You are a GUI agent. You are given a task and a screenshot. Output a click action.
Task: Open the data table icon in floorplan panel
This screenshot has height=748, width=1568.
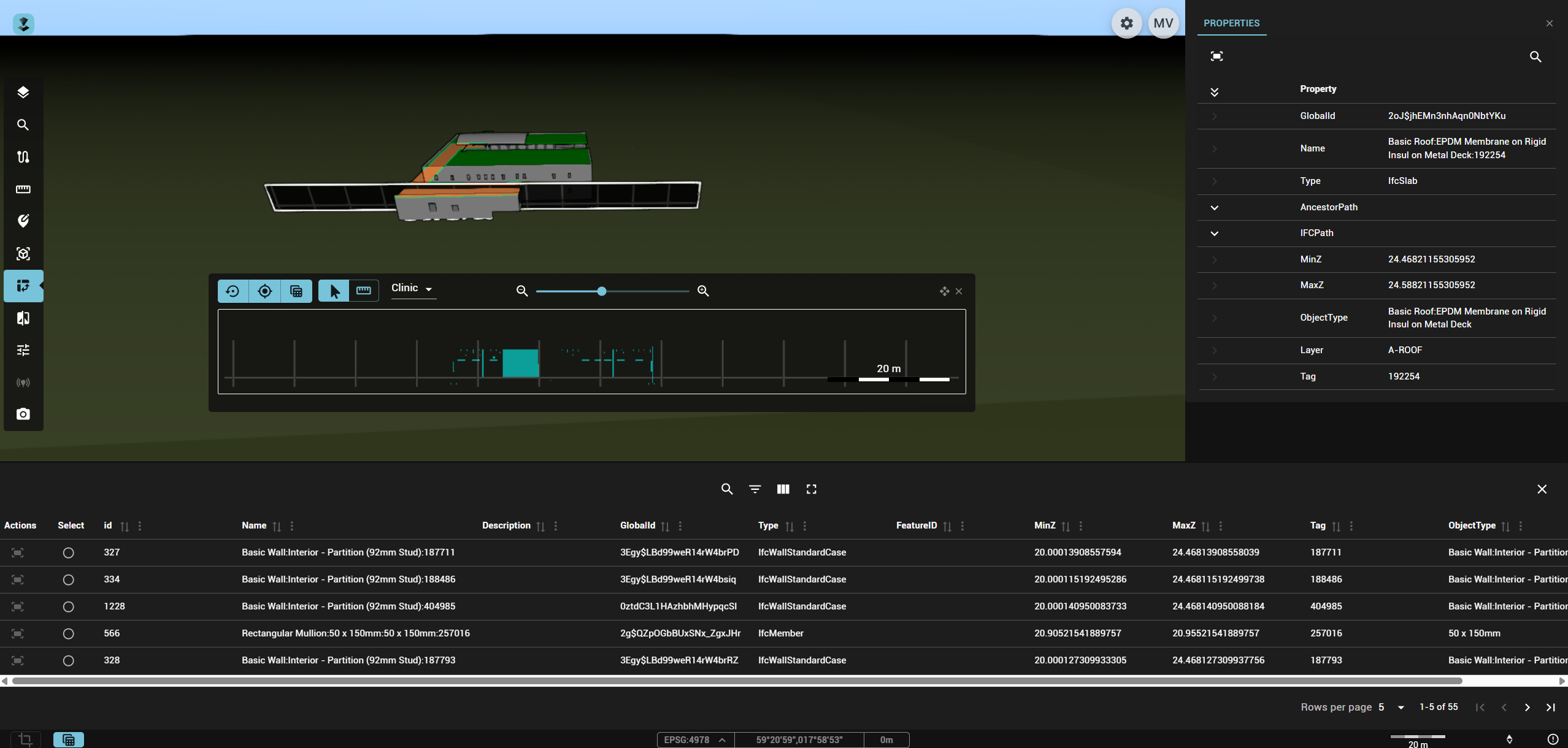tap(296, 291)
